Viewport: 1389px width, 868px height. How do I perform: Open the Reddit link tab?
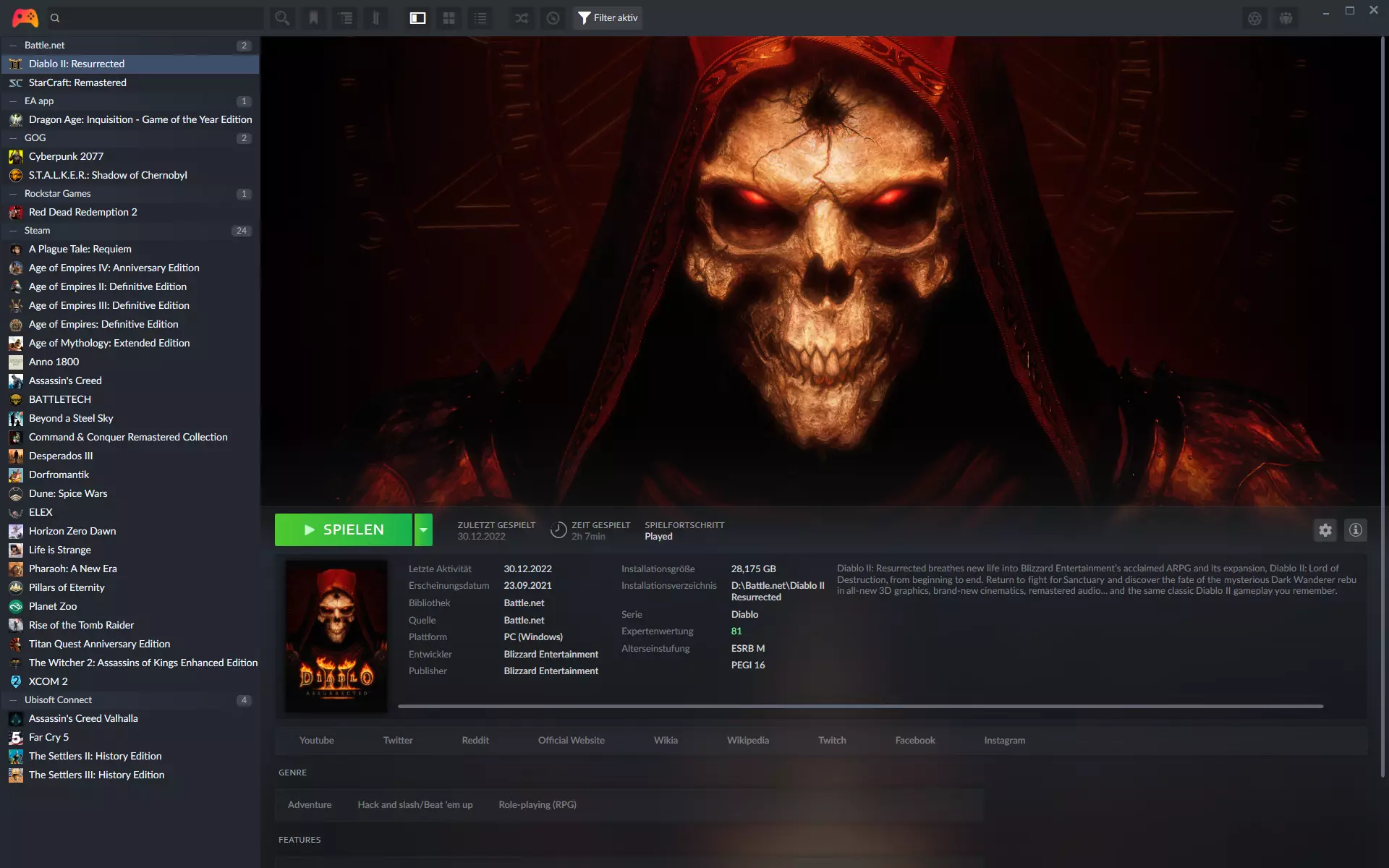point(475,741)
